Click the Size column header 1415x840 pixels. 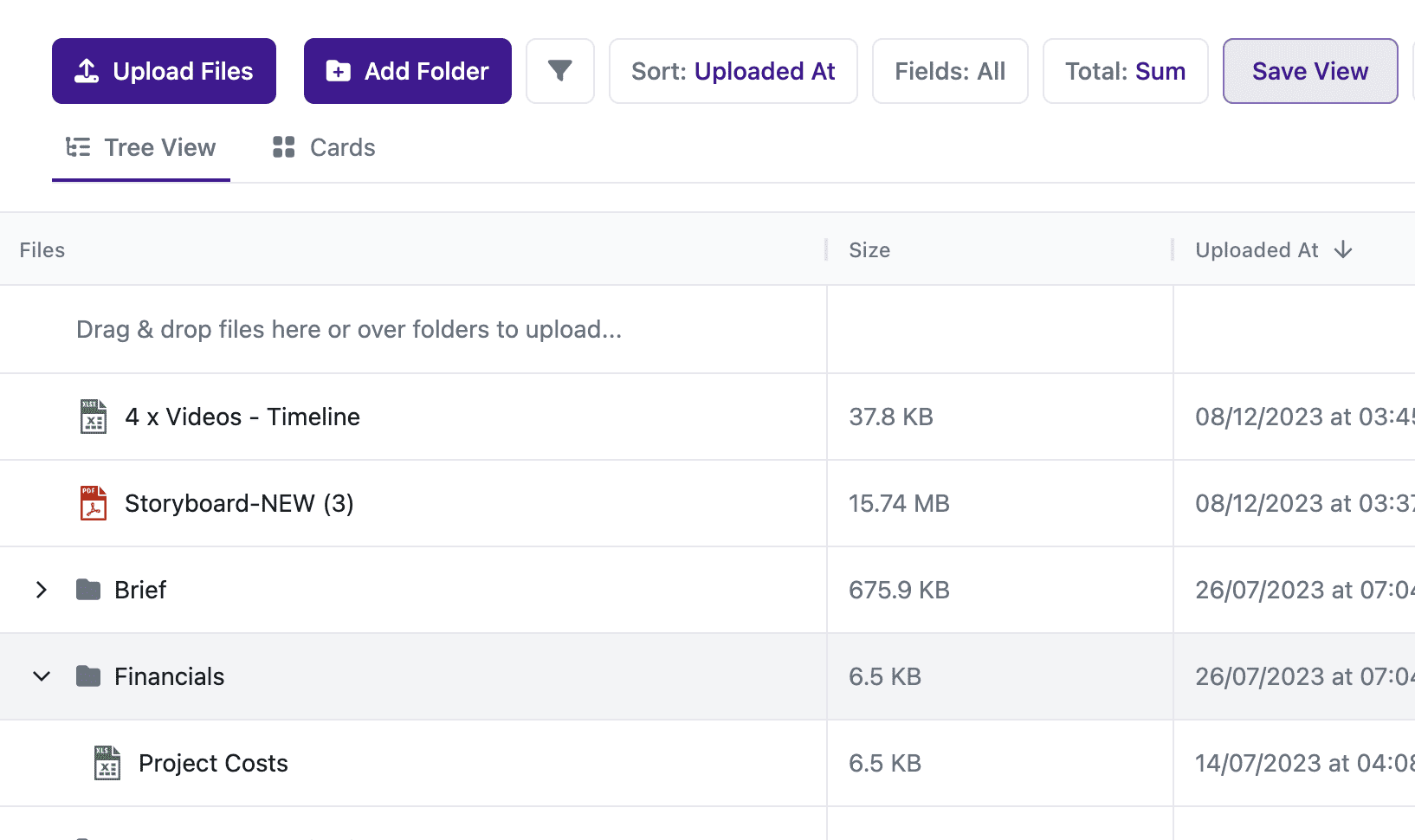coord(869,250)
